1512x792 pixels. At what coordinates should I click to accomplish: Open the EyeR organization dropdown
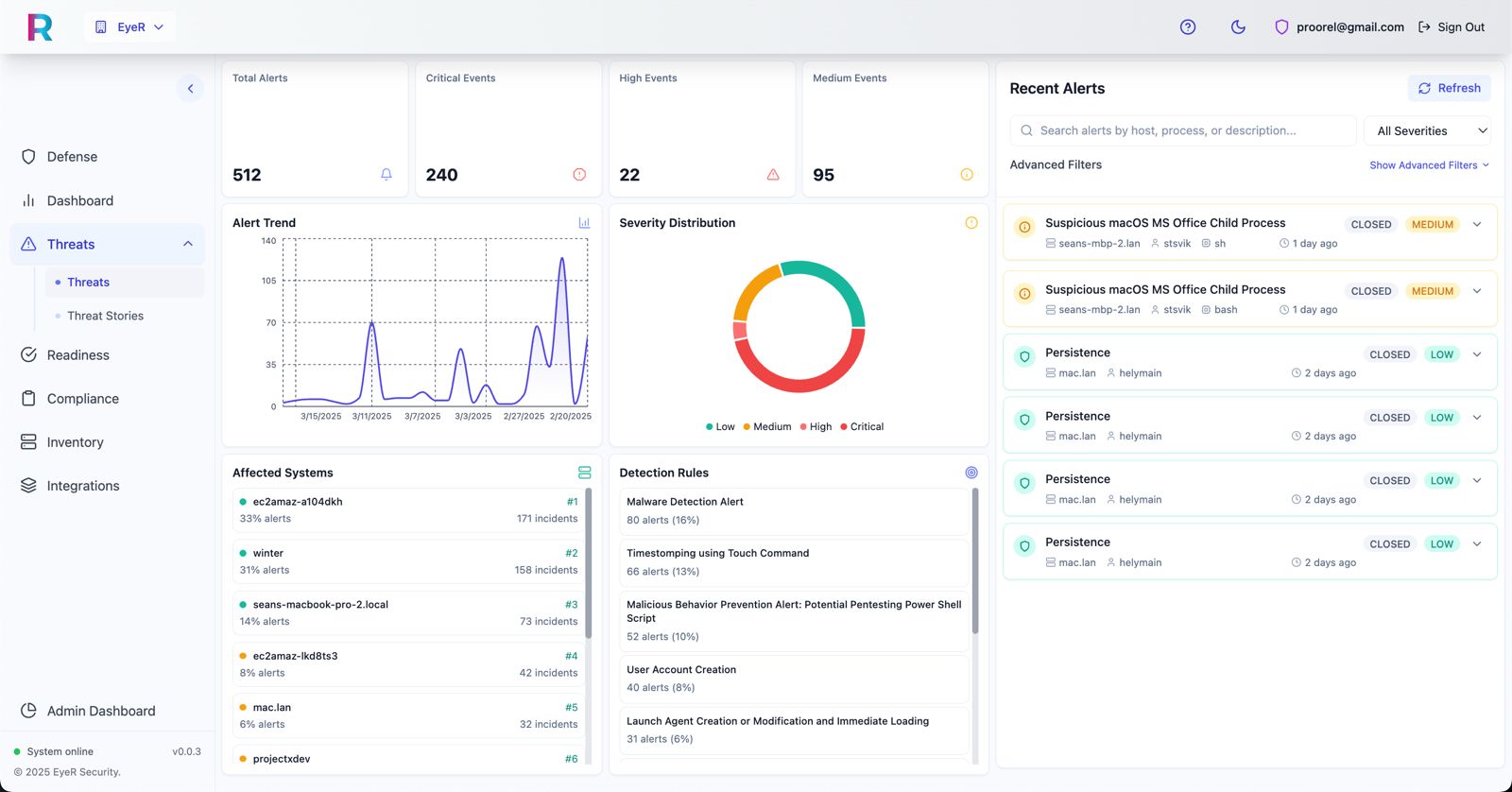coord(129,27)
